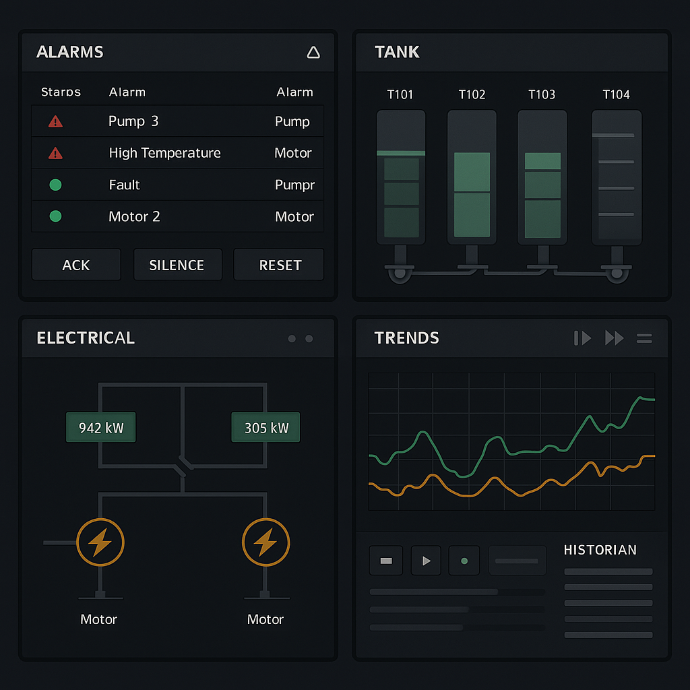Viewport: 690px width, 690px height.
Task: Click the wide selector field beside record button
Action: pos(517,561)
